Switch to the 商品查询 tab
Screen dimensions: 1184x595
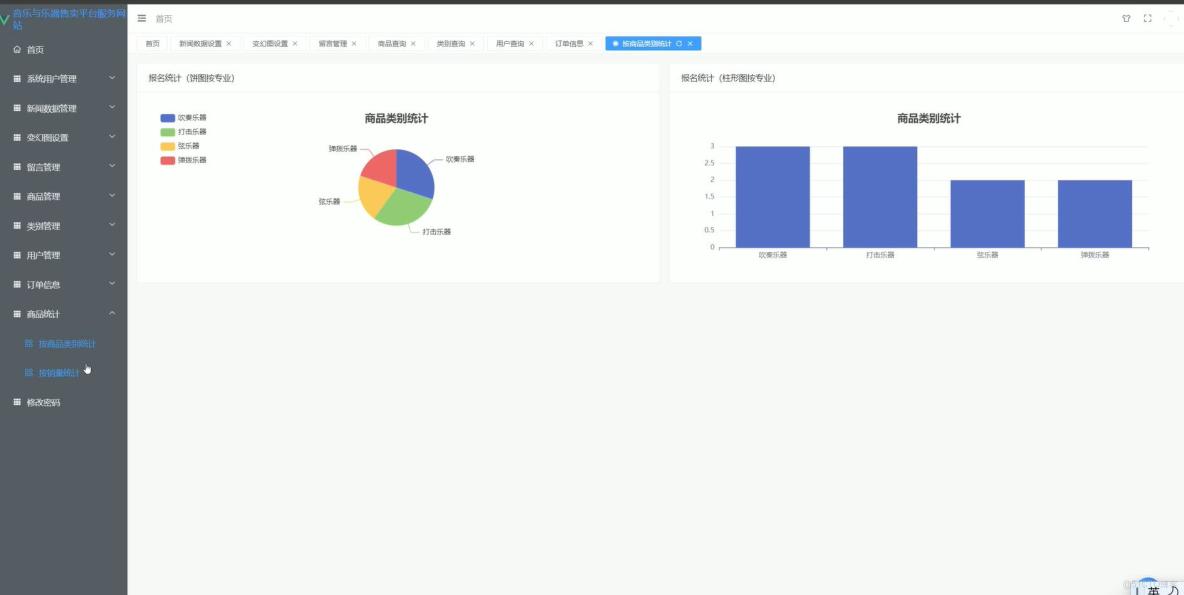(390, 43)
